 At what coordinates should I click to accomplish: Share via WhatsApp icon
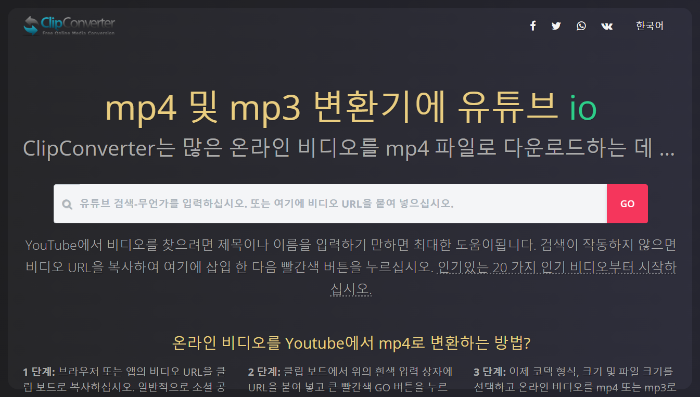(581, 26)
